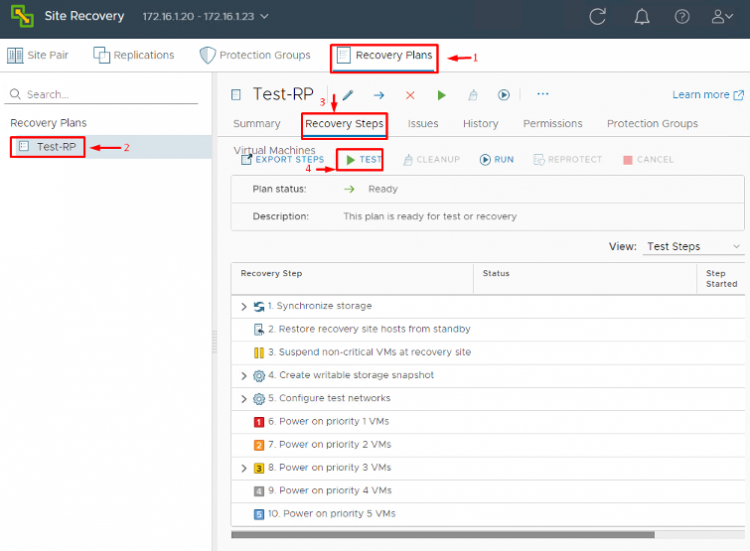Open notifications via the bell icon
This screenshot has height=551, width=750.
point(641,17)
